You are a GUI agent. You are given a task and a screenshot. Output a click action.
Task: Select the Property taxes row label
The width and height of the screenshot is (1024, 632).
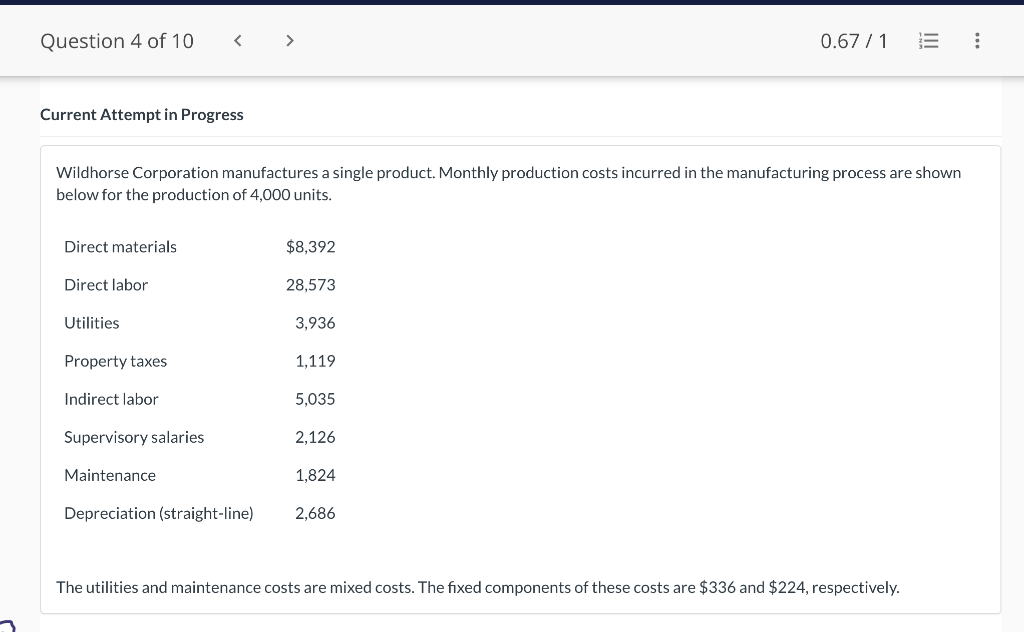click(116, 361)
